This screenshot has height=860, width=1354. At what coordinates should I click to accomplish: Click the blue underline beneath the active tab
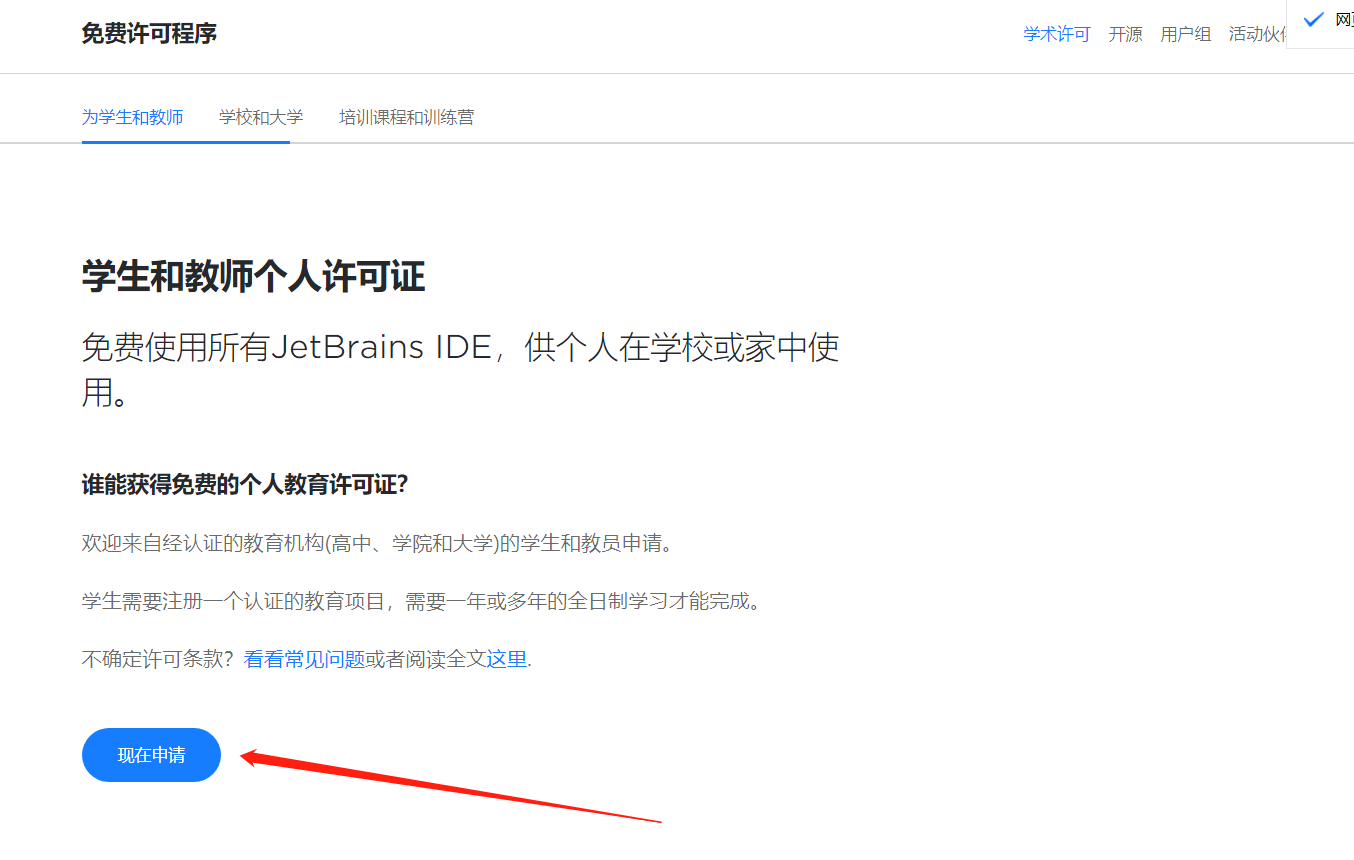[x=184, y=144]
